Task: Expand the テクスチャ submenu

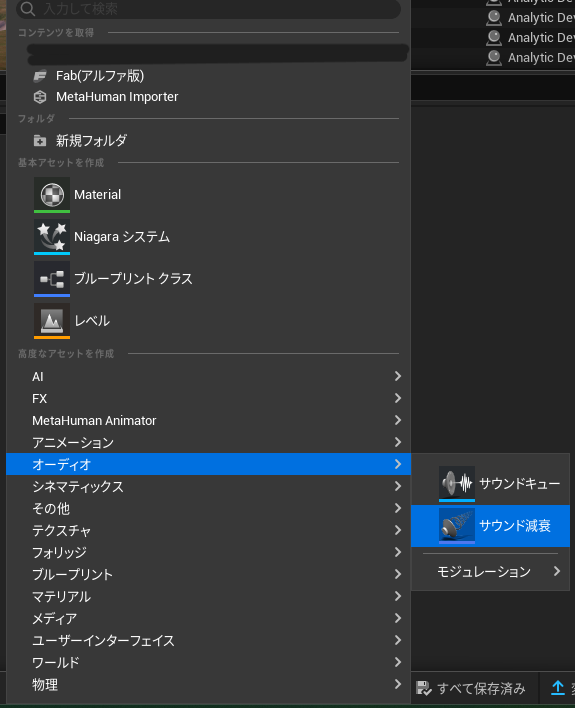Action: tap(208, 530)
